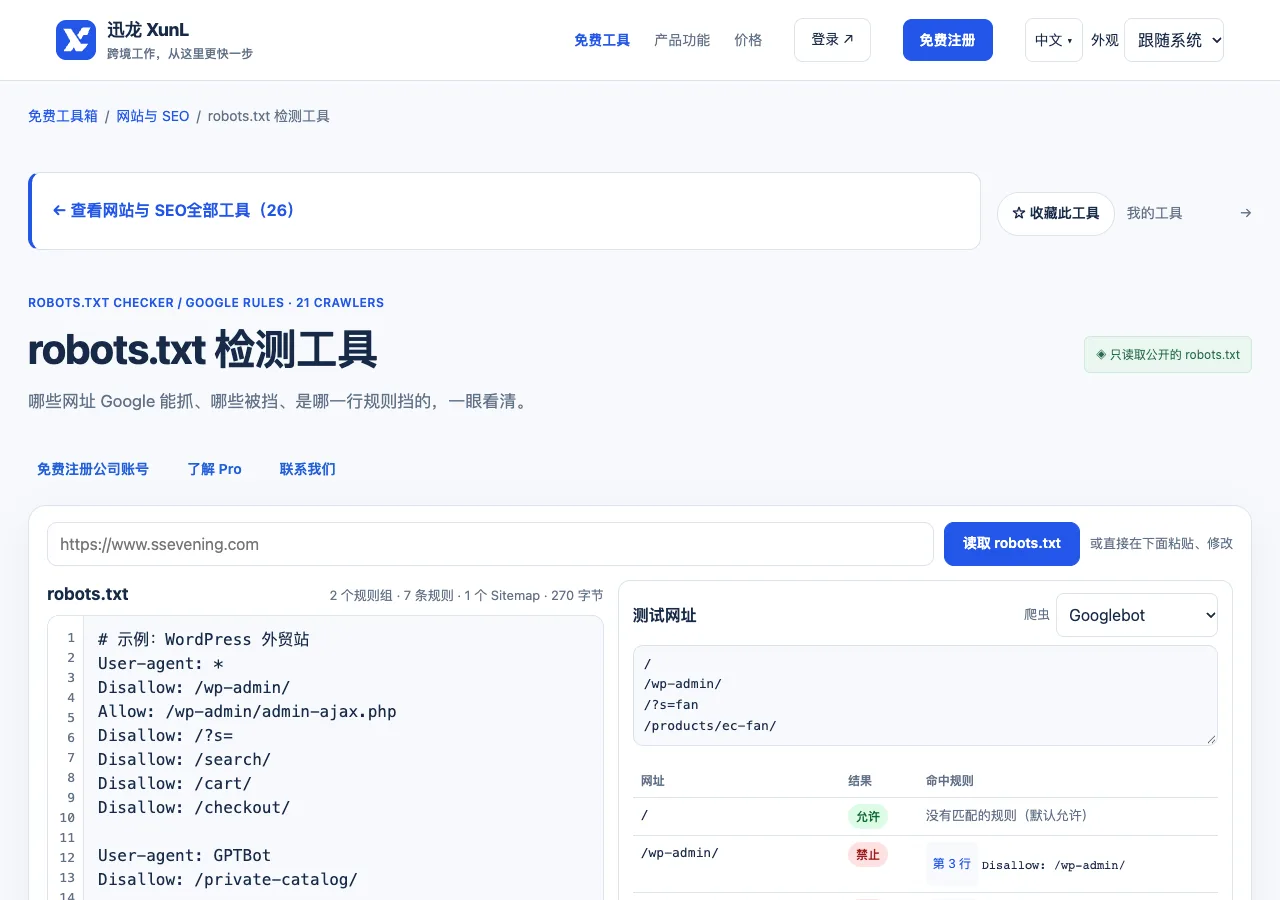Click the 免费注册 button
Image resolution: width=1280 pixels, height=900 pixels.
click(947, 40)
